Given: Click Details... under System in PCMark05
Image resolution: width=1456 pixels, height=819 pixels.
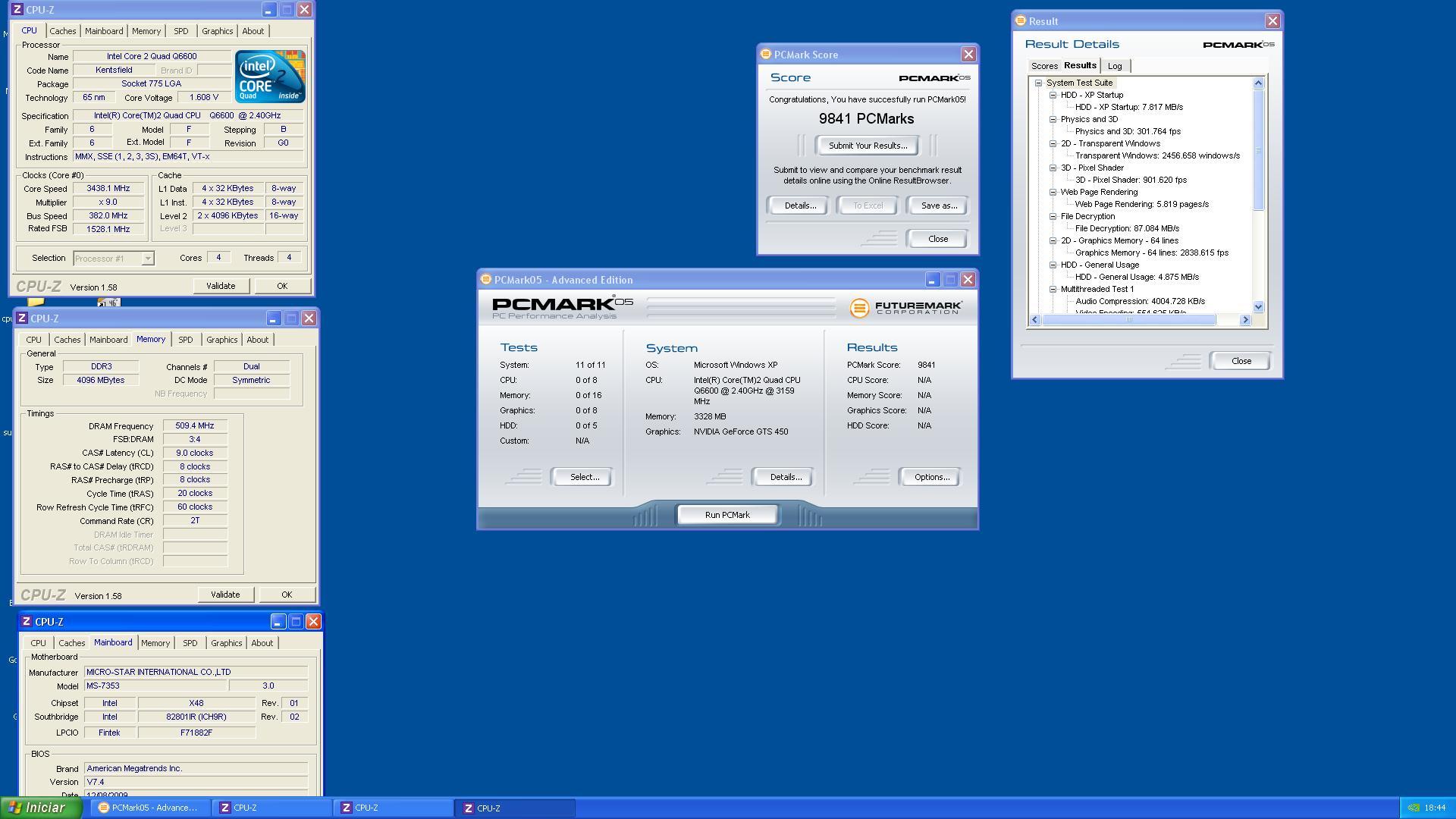Looking at the screenshot, I should pos(785,477).
